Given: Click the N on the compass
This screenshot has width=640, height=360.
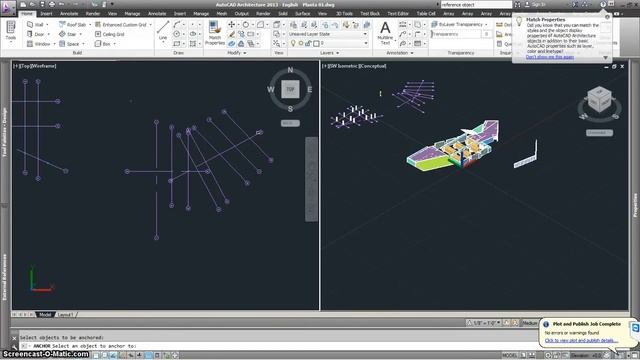Looking at the screenshot, I should click(x=290, y=70).
